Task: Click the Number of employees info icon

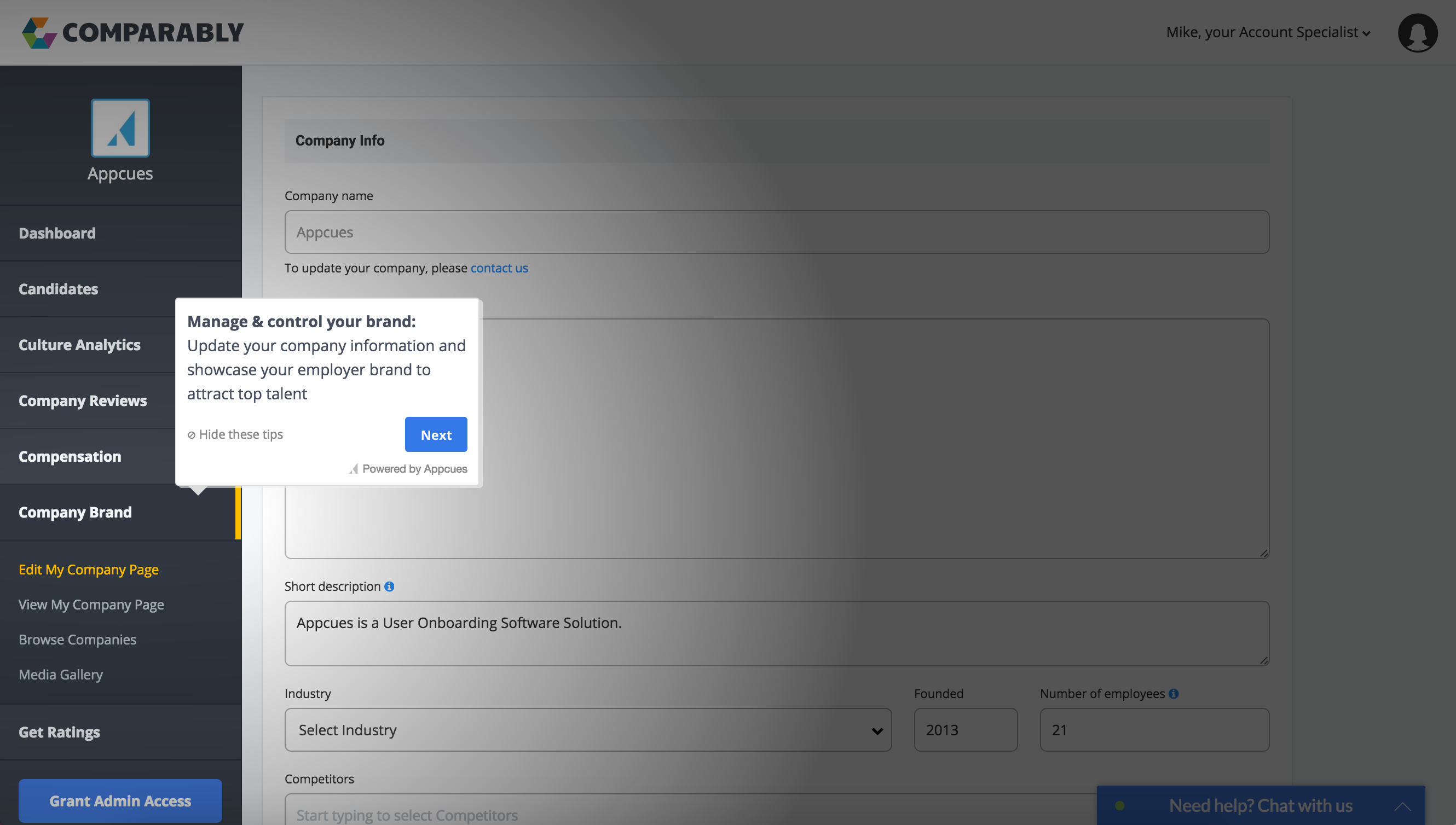Action: [1174, 694]
